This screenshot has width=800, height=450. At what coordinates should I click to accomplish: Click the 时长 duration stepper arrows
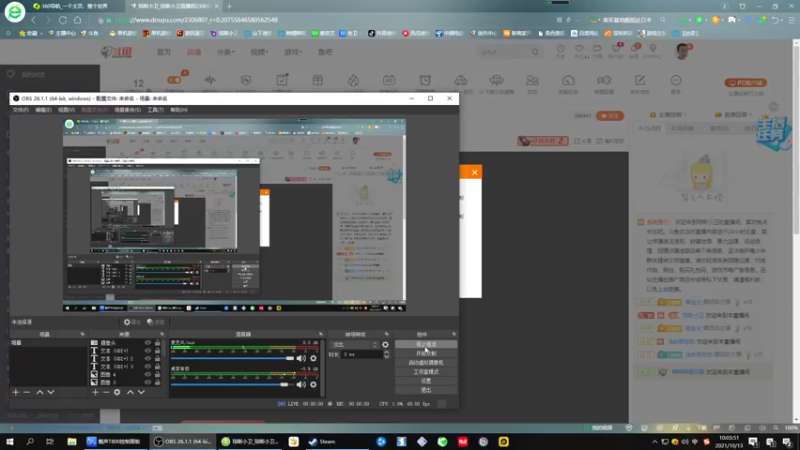[386, 354]
